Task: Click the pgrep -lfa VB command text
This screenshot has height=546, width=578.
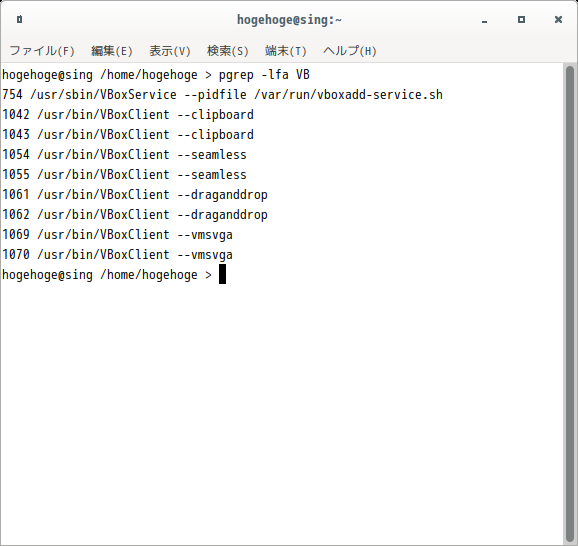Action: click(264, 75)
